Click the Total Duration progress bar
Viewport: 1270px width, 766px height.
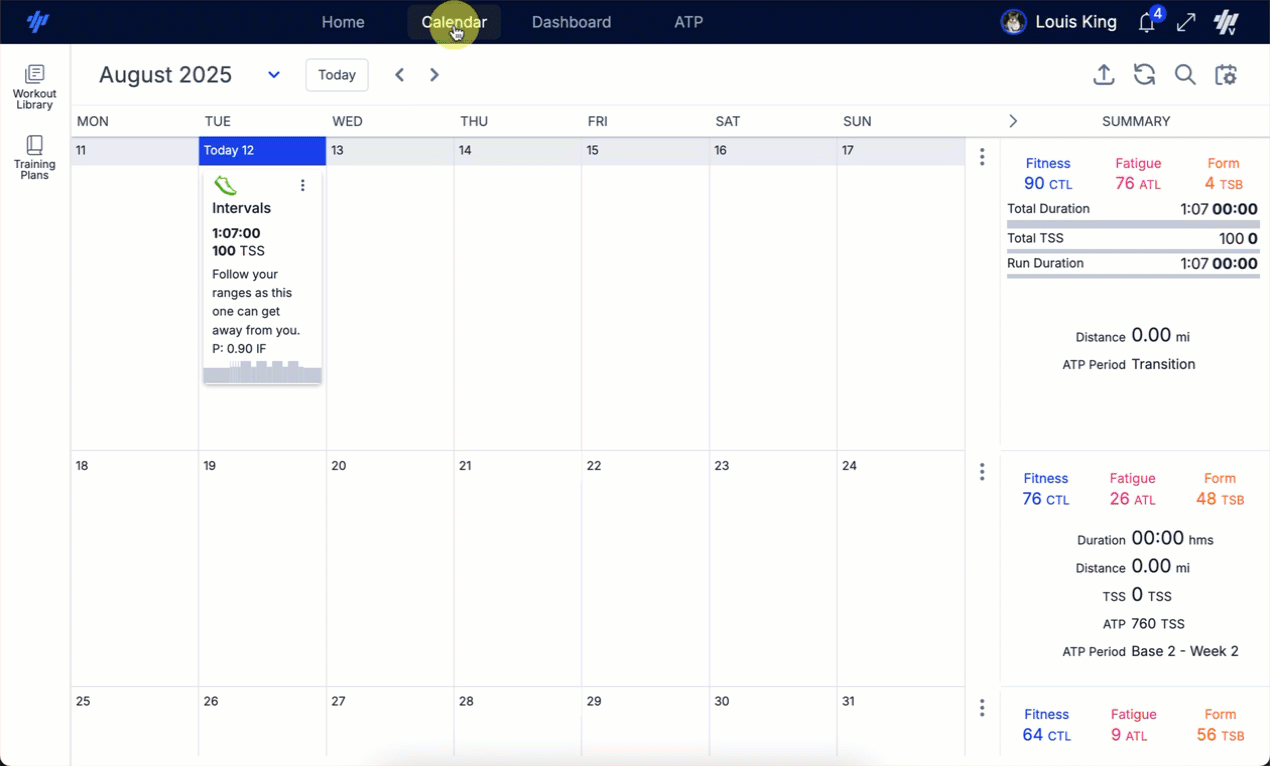point(1132,224)
